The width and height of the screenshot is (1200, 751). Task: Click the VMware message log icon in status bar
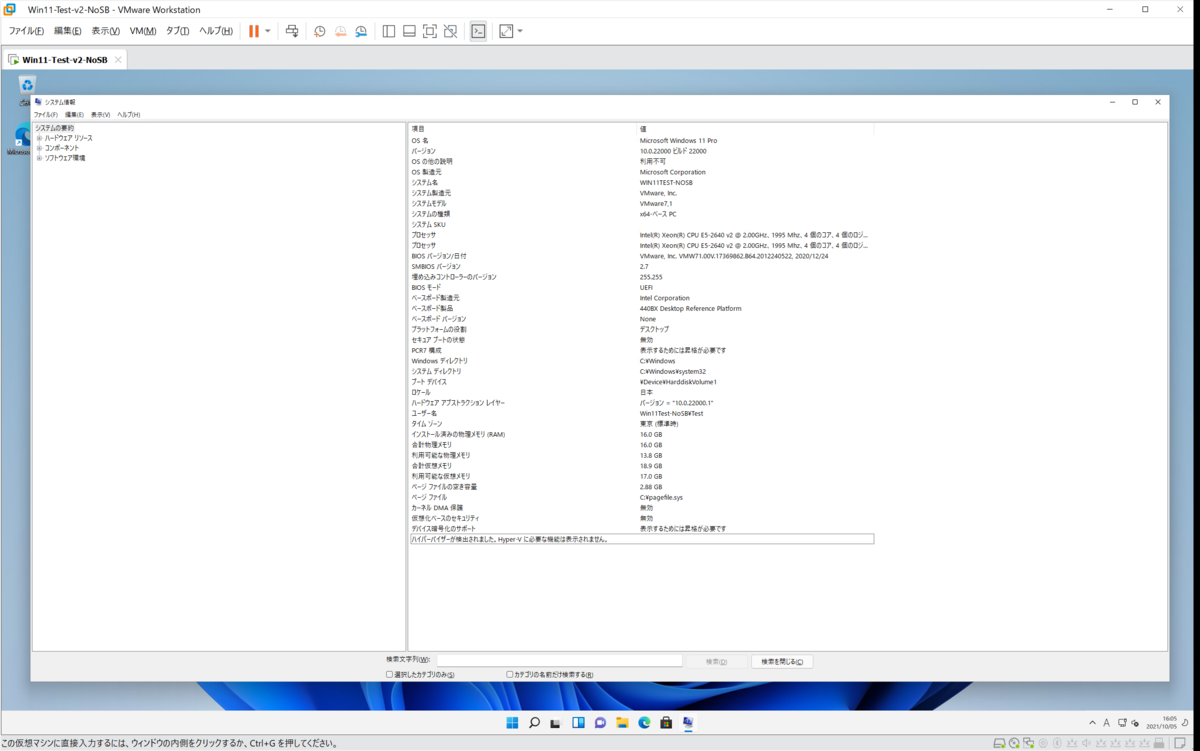tap(1181, 743)
